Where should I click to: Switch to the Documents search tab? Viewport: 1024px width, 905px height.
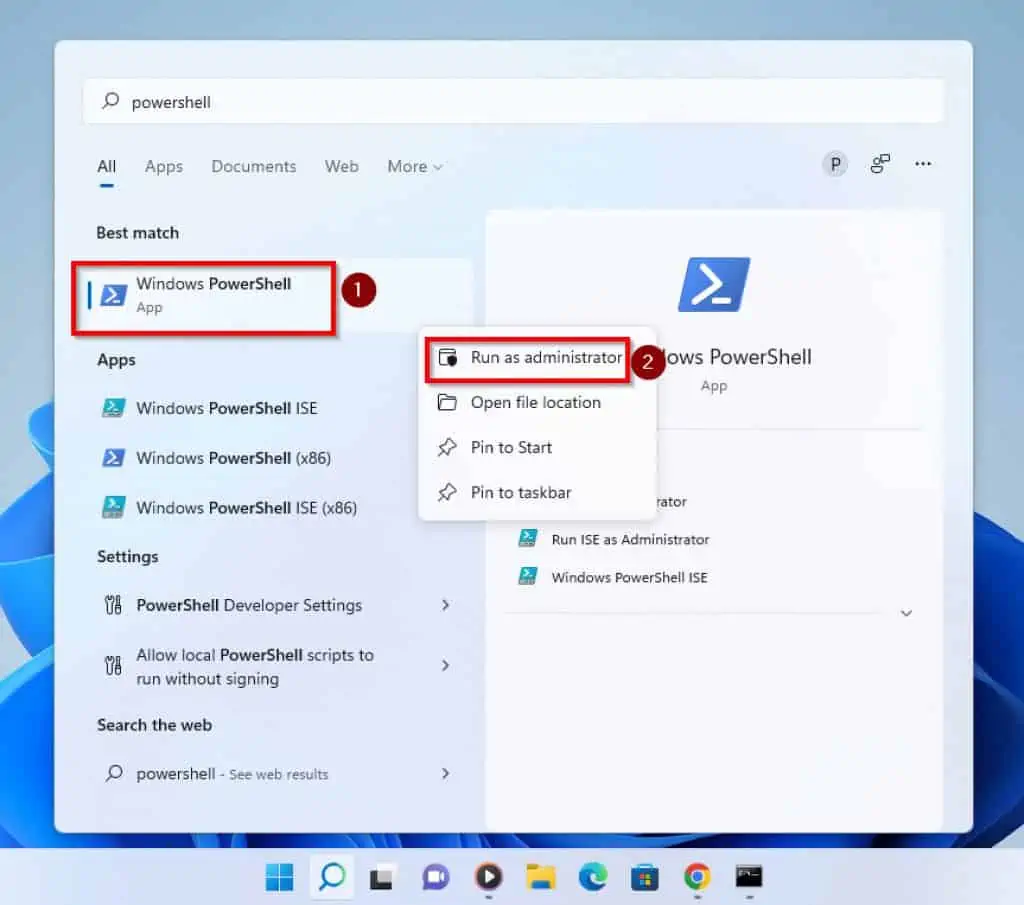tap(253, 166)
